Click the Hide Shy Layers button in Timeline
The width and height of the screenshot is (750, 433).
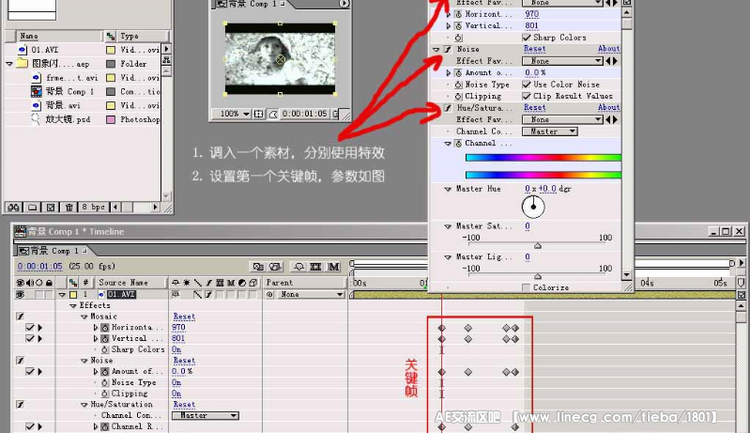299,266
